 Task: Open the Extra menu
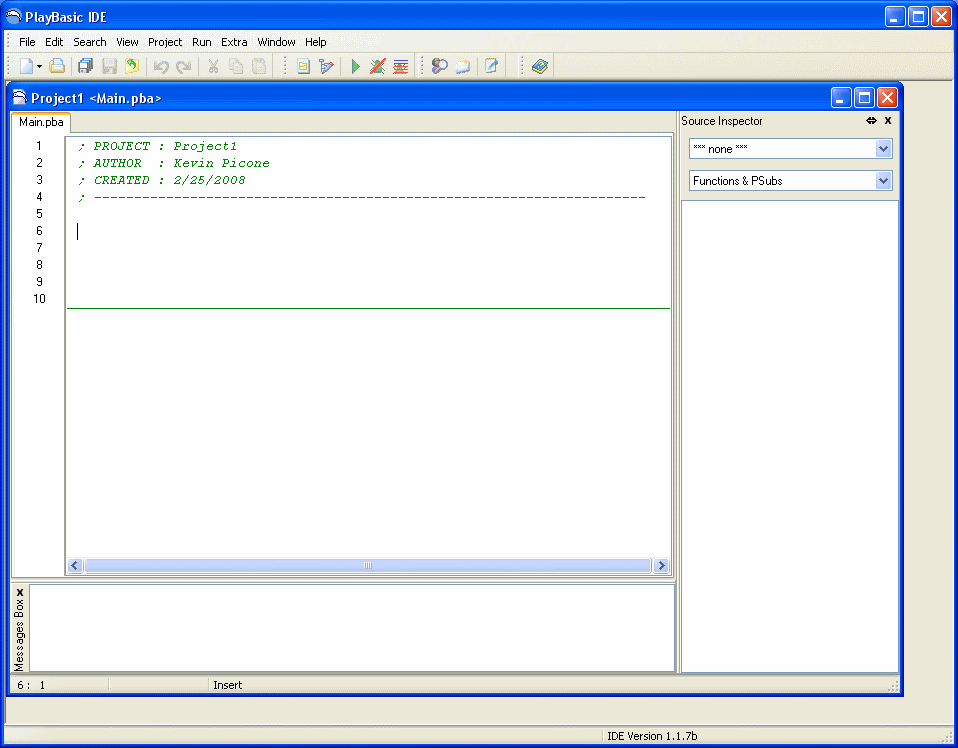(234, 42)
